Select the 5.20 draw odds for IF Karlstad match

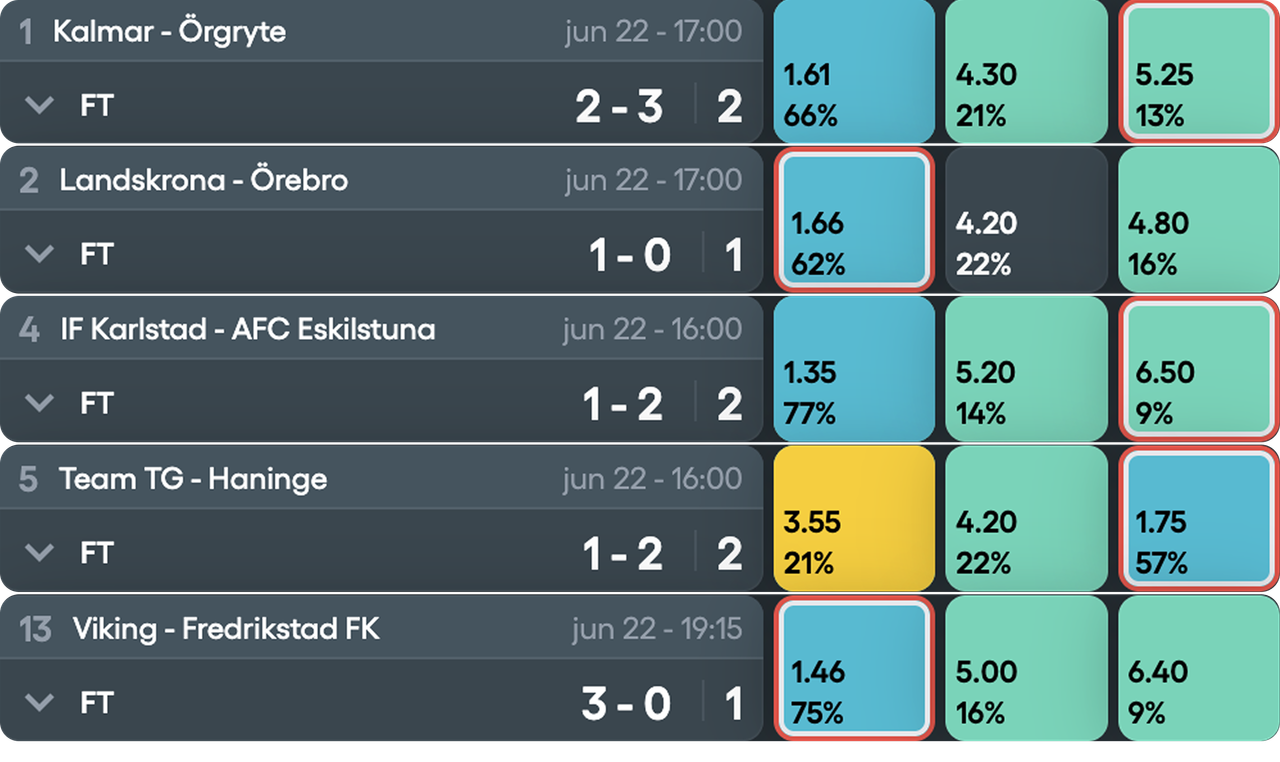(1027, 368)
